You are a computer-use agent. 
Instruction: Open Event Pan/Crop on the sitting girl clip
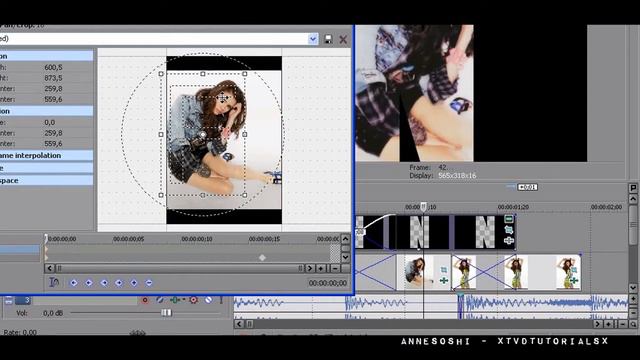point(444,270)
